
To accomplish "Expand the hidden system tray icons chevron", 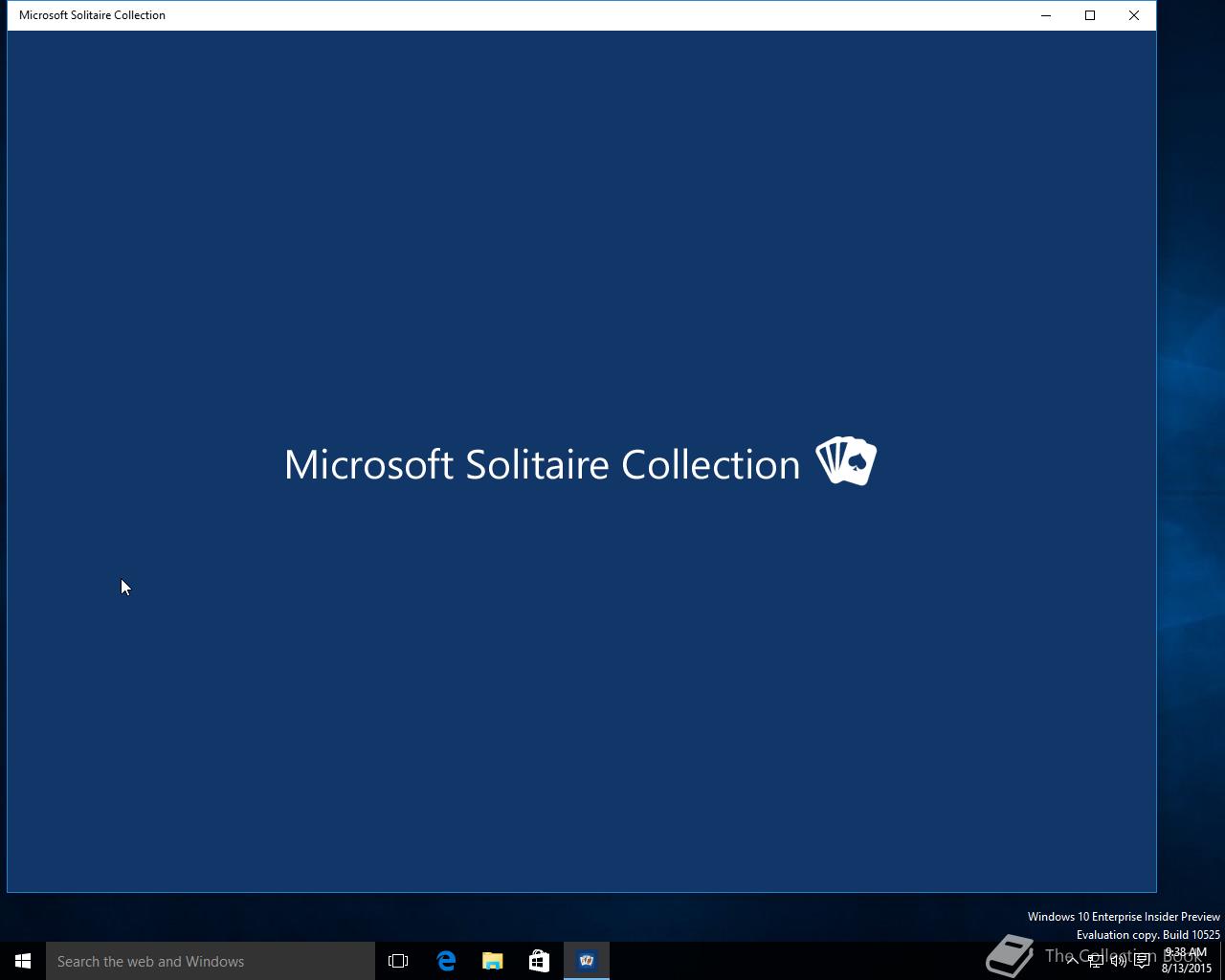I will click(1072, 961).
